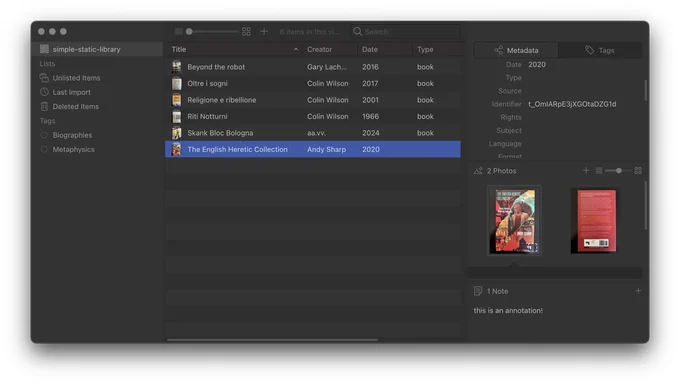Click the Metaphysics tag circle
The image size is (680, 384).
tap(44, 149)
